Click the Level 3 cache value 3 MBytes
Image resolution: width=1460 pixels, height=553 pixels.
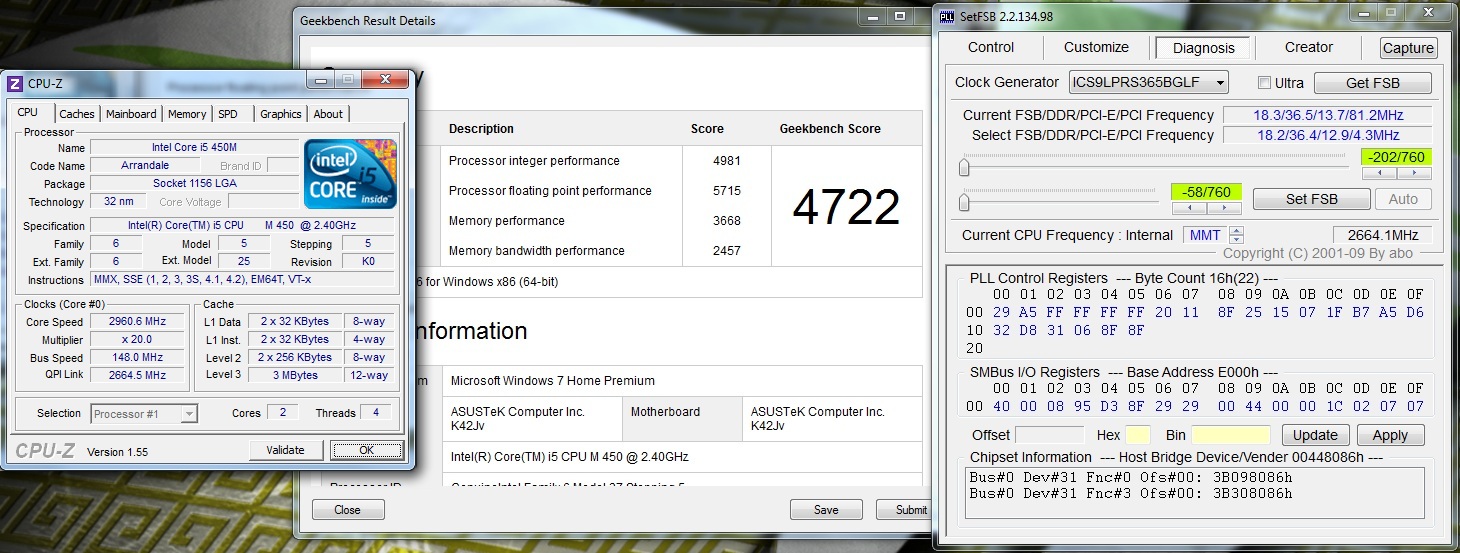click(x=296, y=376)
